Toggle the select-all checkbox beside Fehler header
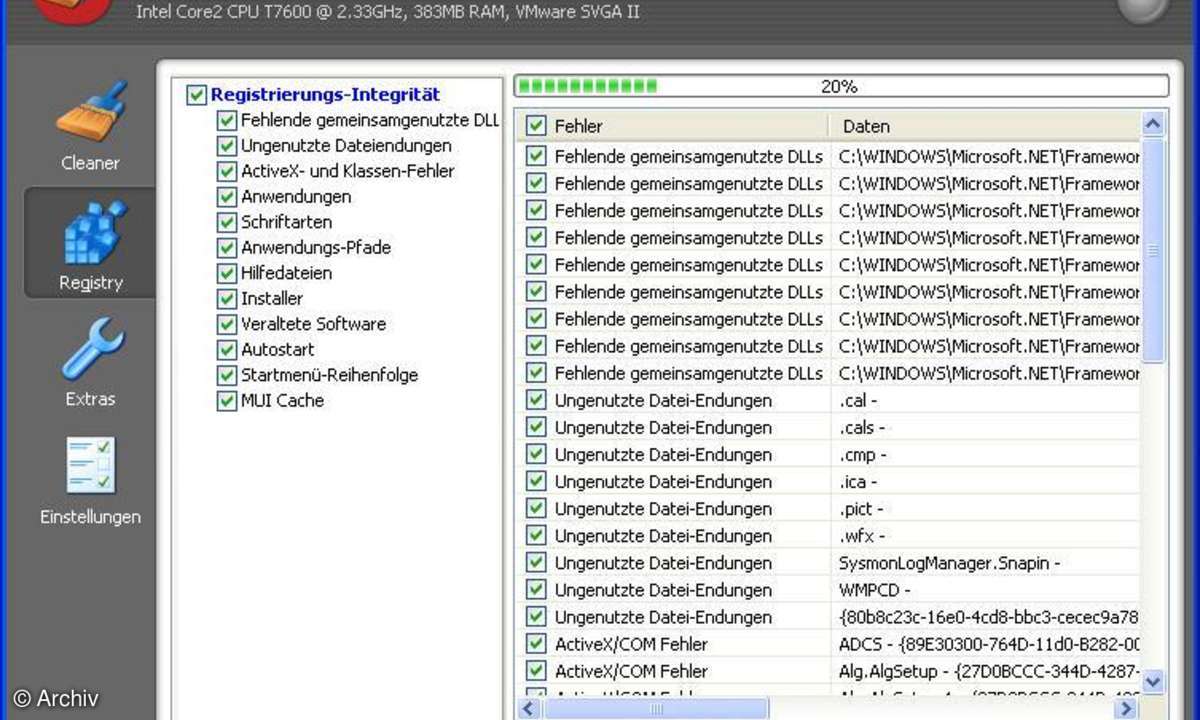 pyautogui.click(x=537, y=126)
